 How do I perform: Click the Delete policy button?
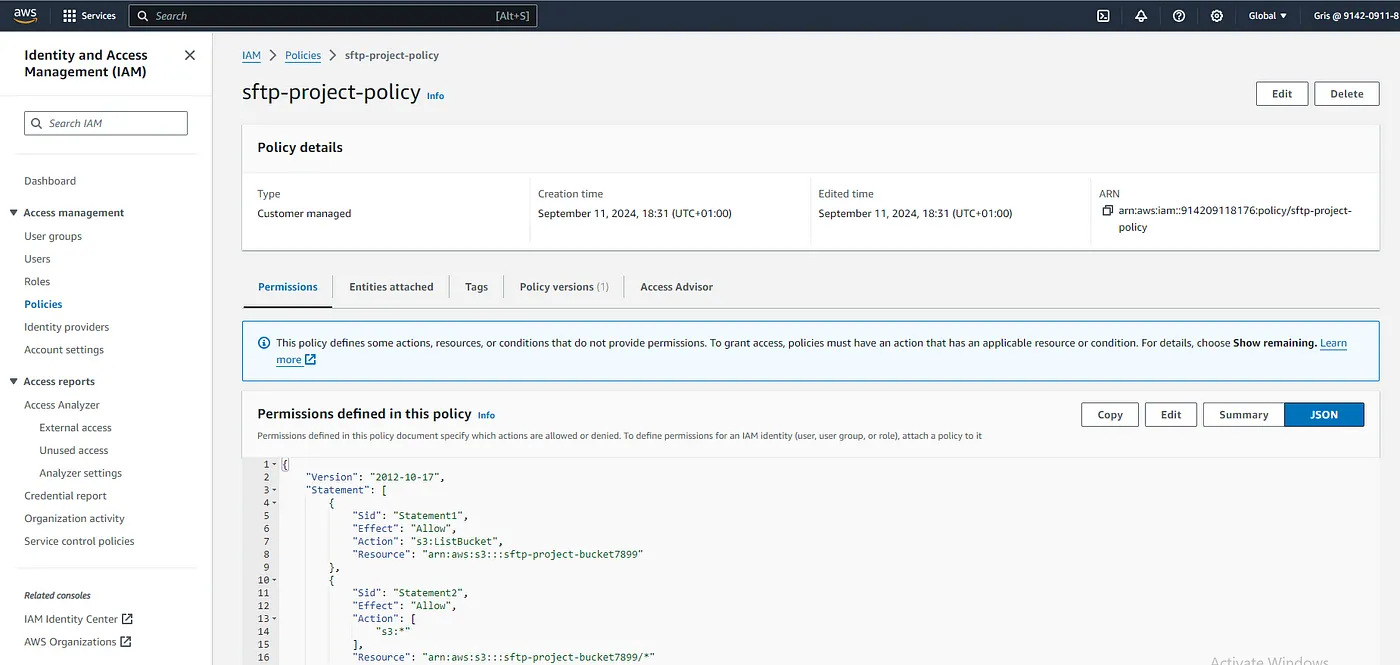pyautogui.click(x=1346, y=94)
